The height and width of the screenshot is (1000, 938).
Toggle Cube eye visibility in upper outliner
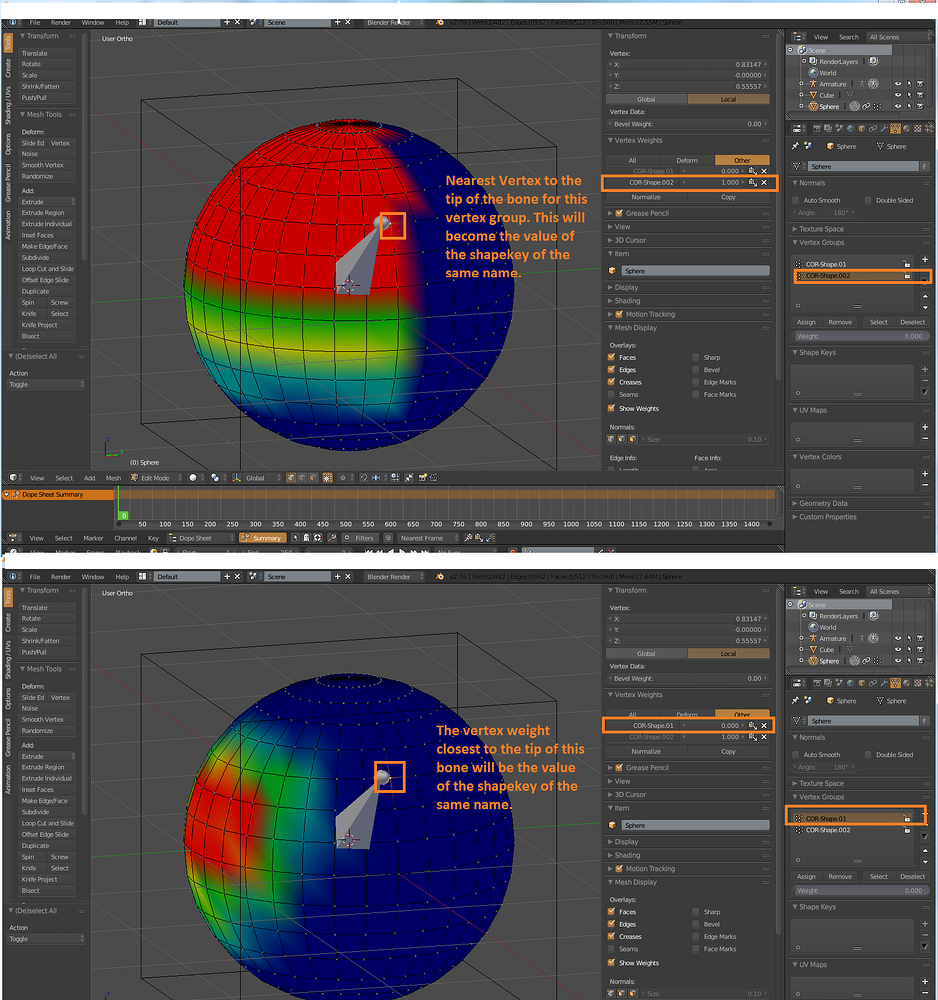[898, 95]
